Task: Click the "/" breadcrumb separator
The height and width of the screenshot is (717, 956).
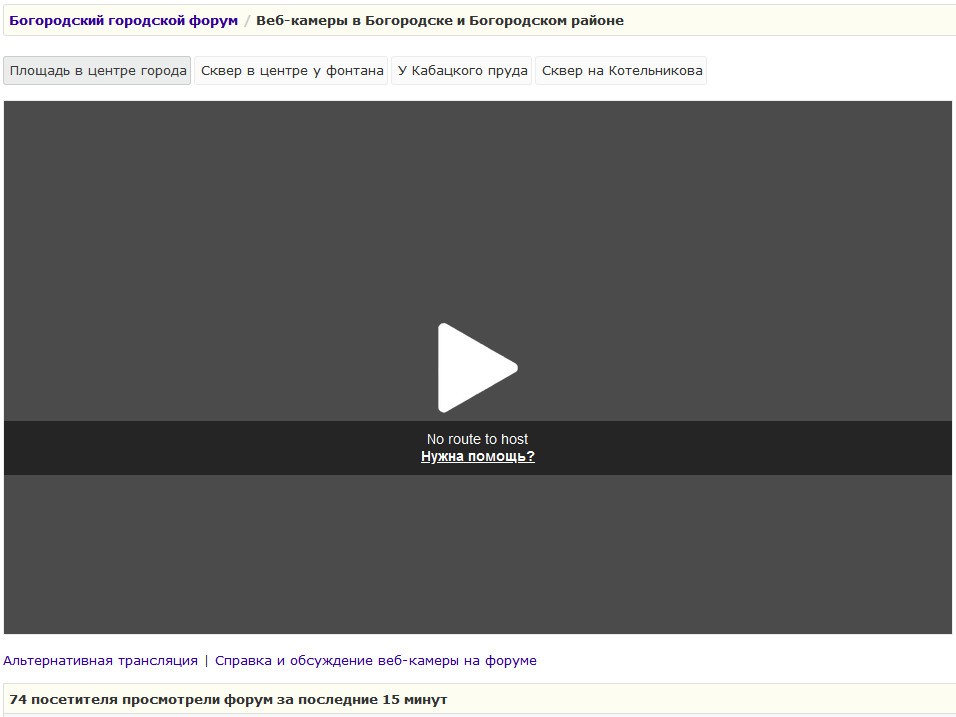Action: (247, 21)
